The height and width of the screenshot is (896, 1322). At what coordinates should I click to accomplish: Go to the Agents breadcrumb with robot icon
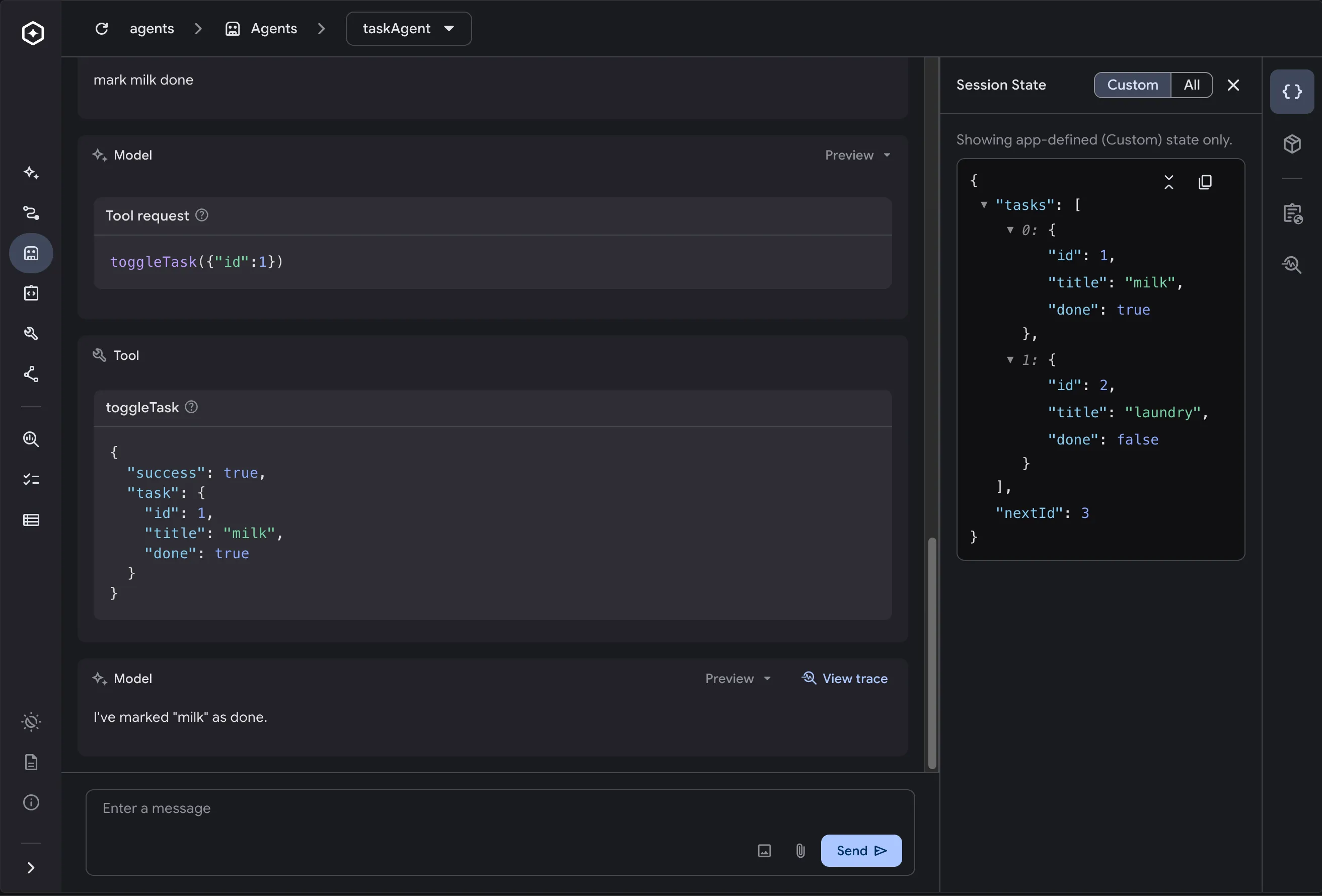(261, 29)
